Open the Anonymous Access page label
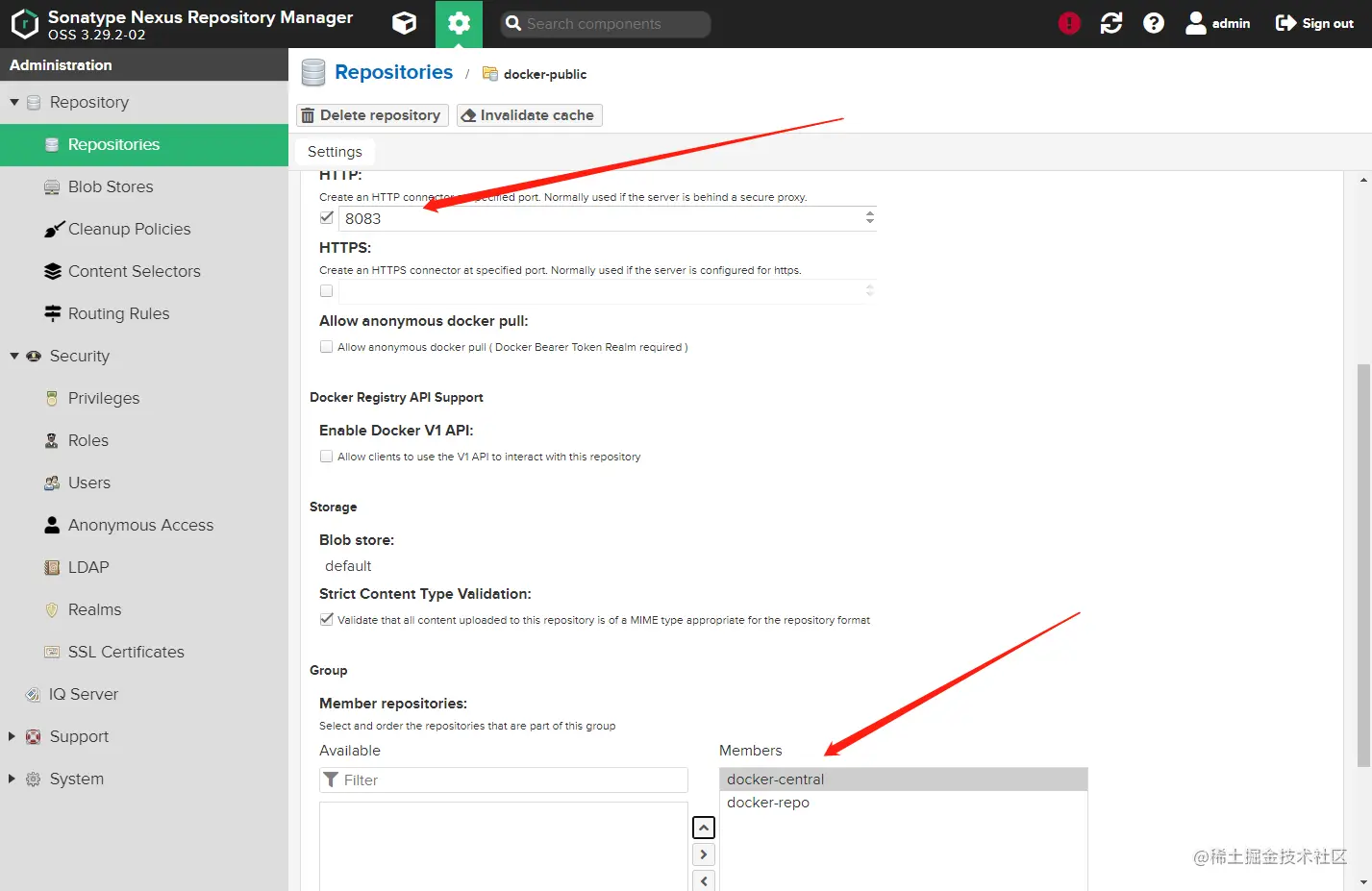Image resolution: width=1372 pixels, height=891 pixels. click(140, 525)
